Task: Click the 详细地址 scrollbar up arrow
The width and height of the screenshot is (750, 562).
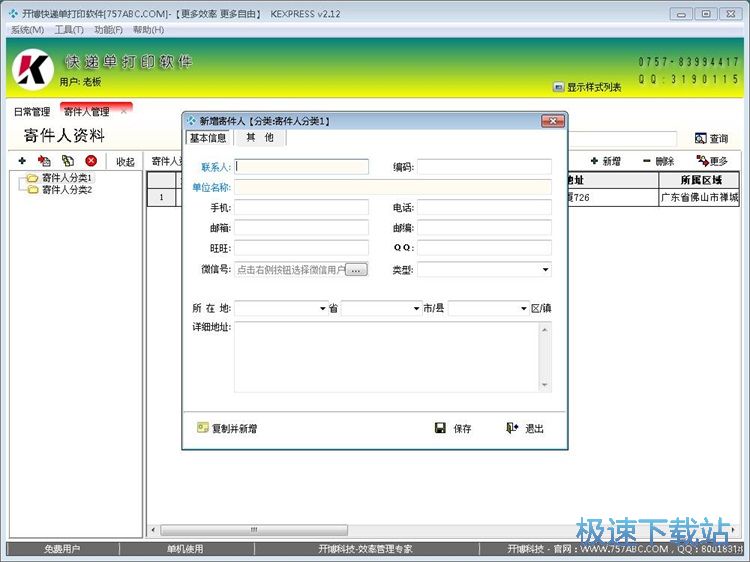Action: click(545, 329)
